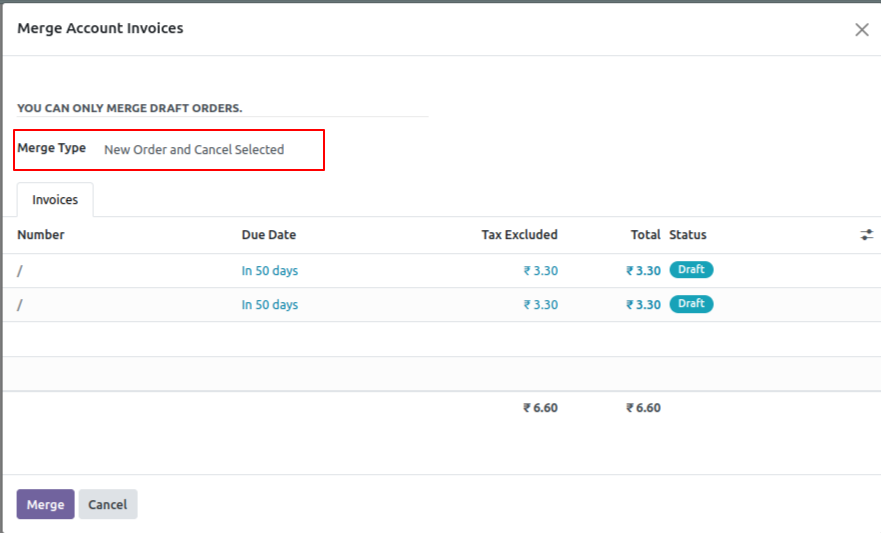Sort by the Number column header
The width and height of the screenshot is (881, 533).
[41, 235]
